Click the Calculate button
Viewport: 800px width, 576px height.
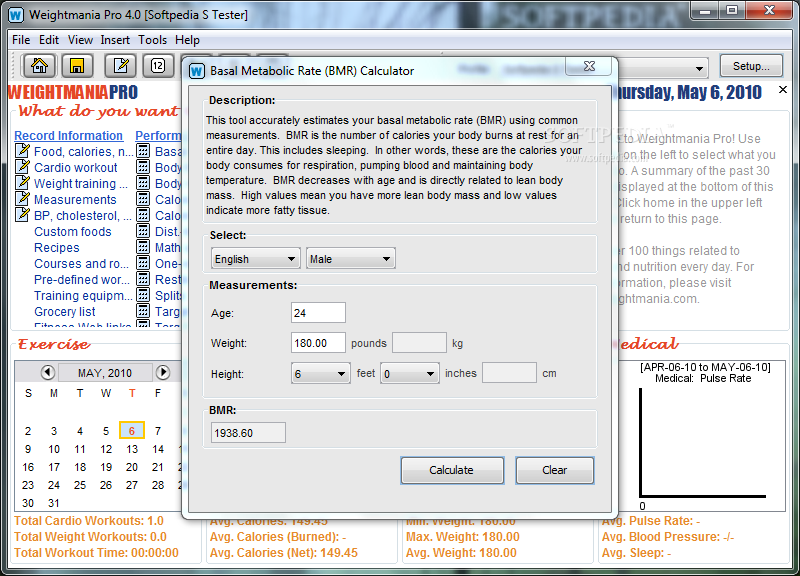pos(452,470)
